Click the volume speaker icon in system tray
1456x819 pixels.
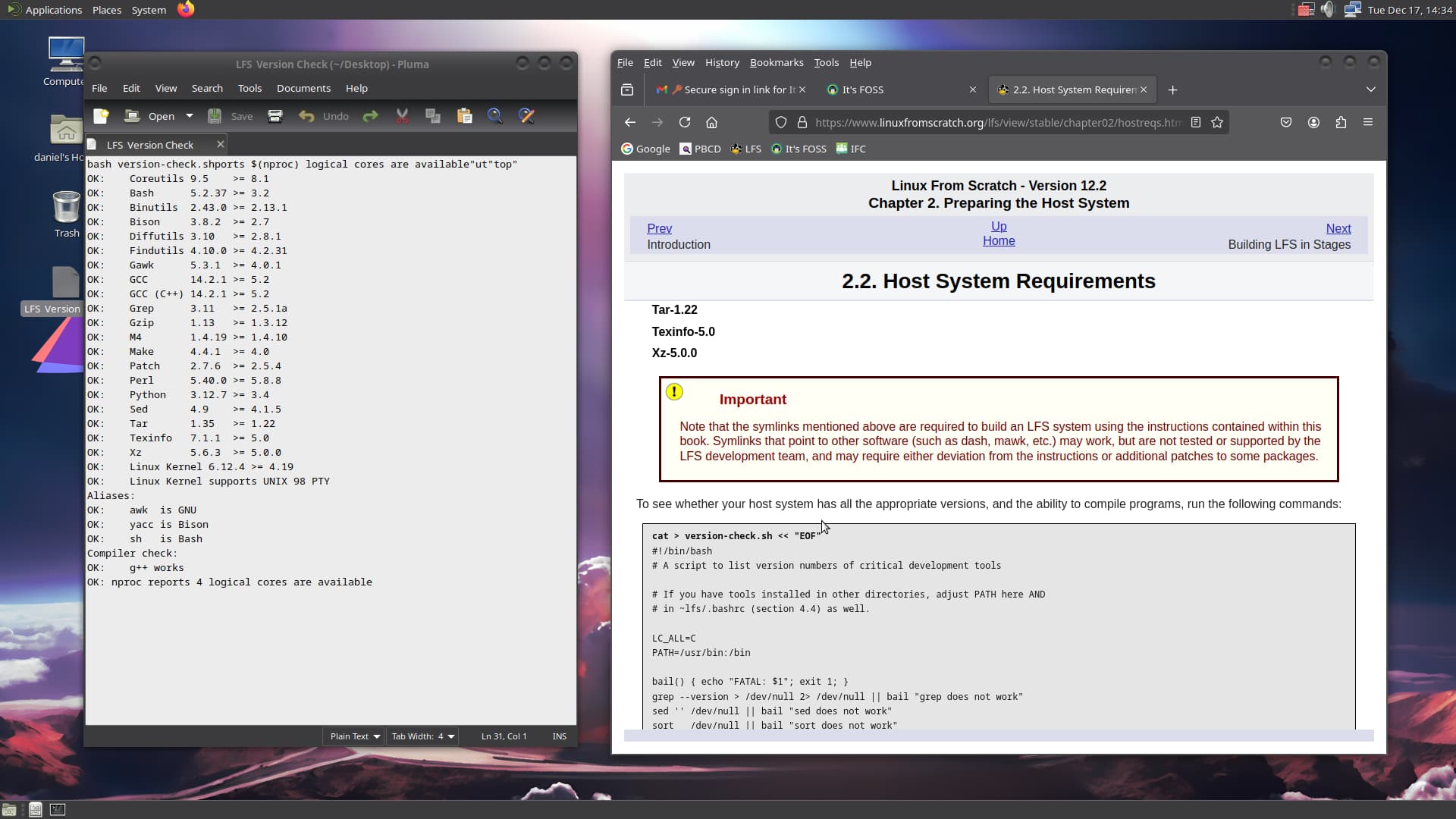click(x=1327, y=10)
